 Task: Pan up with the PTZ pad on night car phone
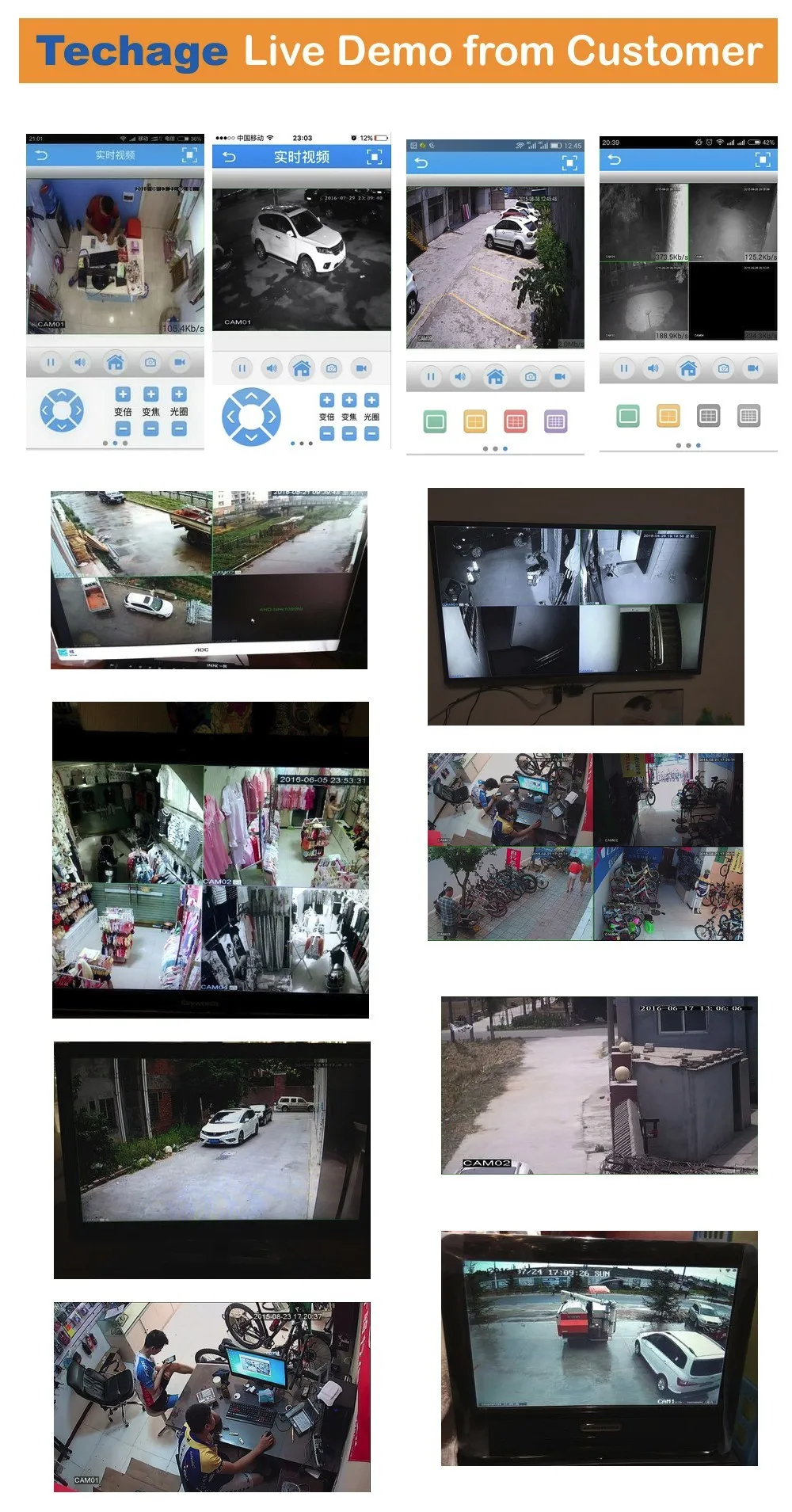click(x=251, y=396)
